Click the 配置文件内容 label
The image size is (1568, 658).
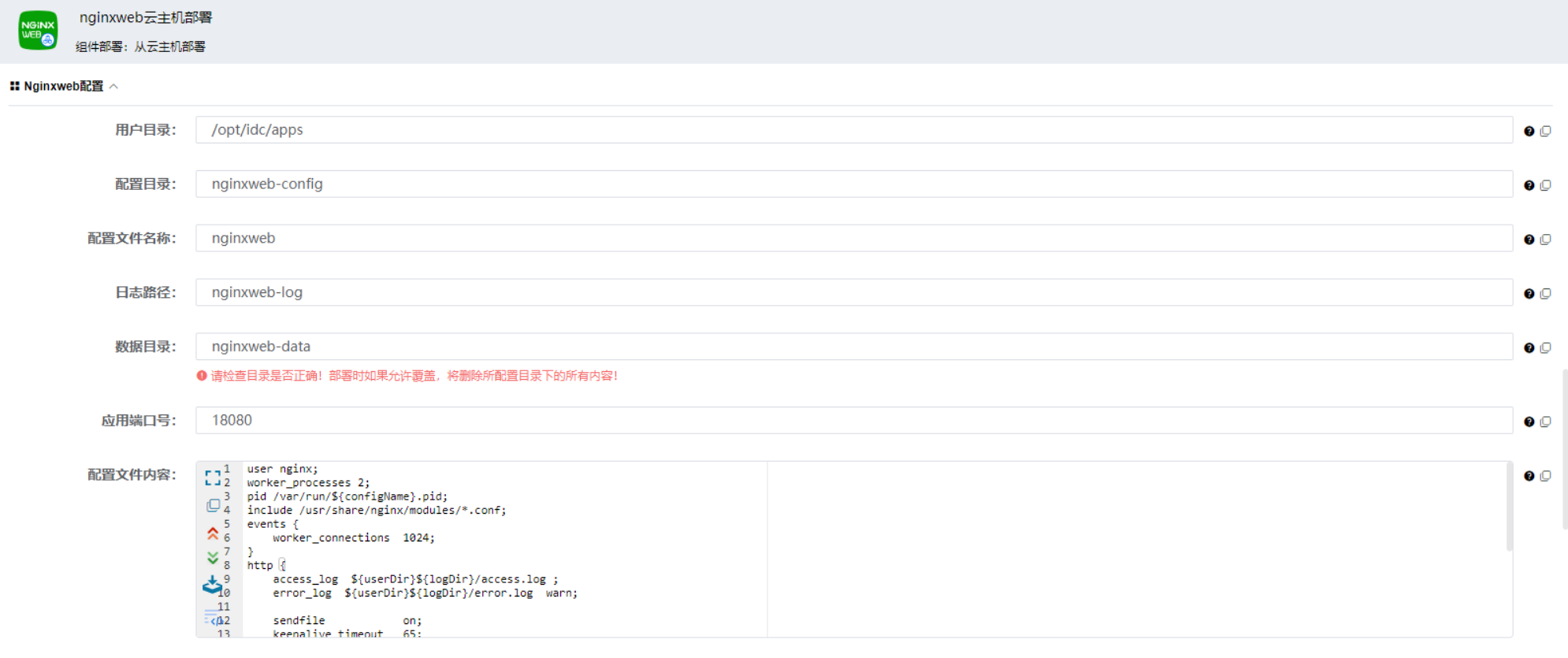coord(132,474)
